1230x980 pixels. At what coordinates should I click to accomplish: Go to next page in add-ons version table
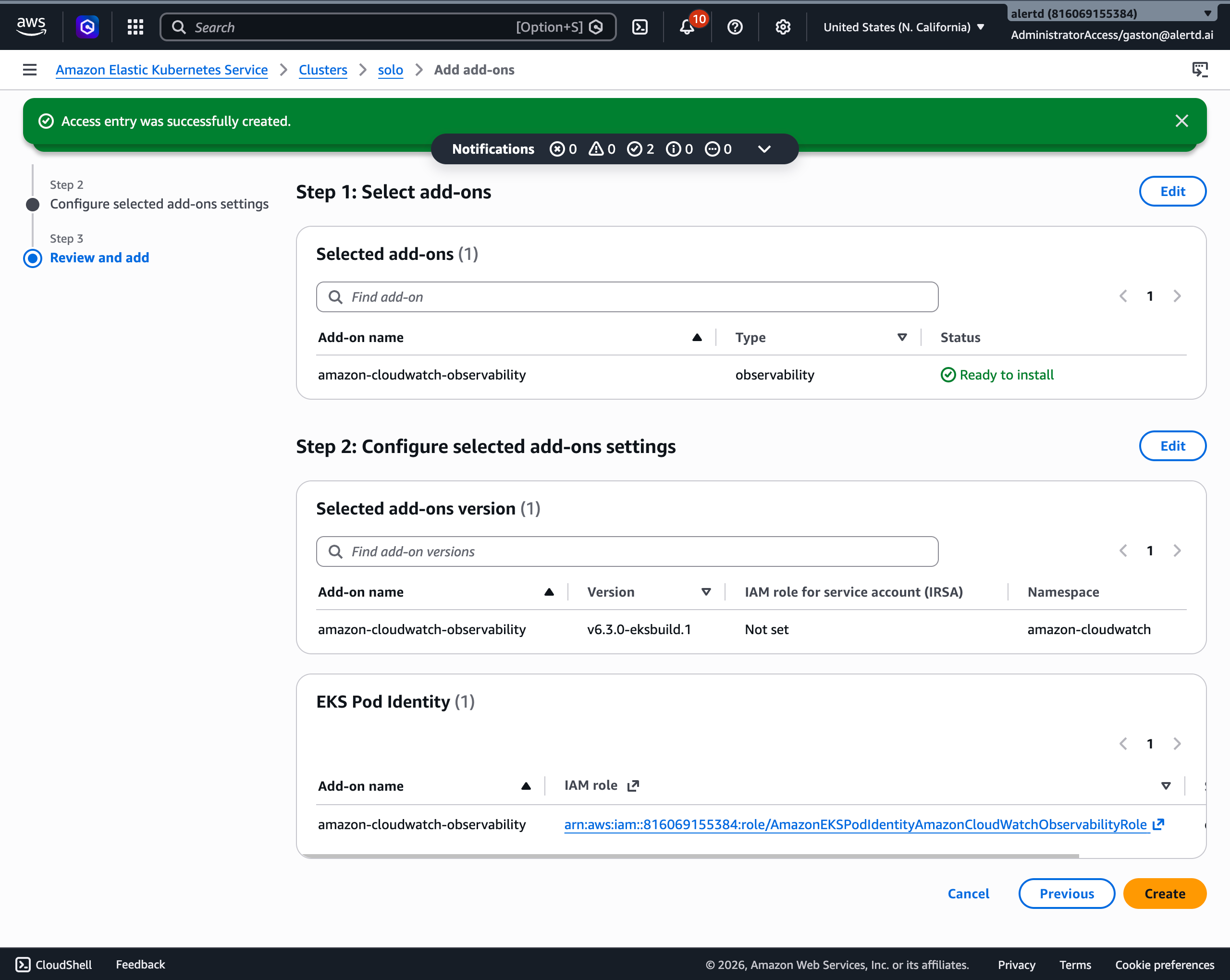(1177, 551)
